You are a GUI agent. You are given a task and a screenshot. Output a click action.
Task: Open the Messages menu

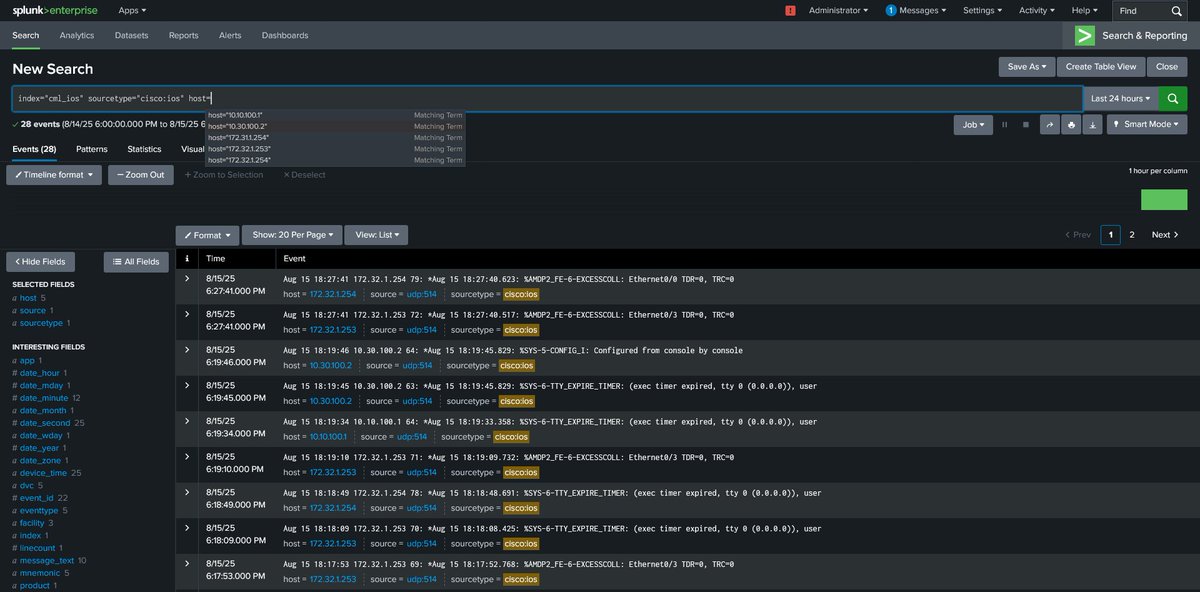(x=916, y=10)
